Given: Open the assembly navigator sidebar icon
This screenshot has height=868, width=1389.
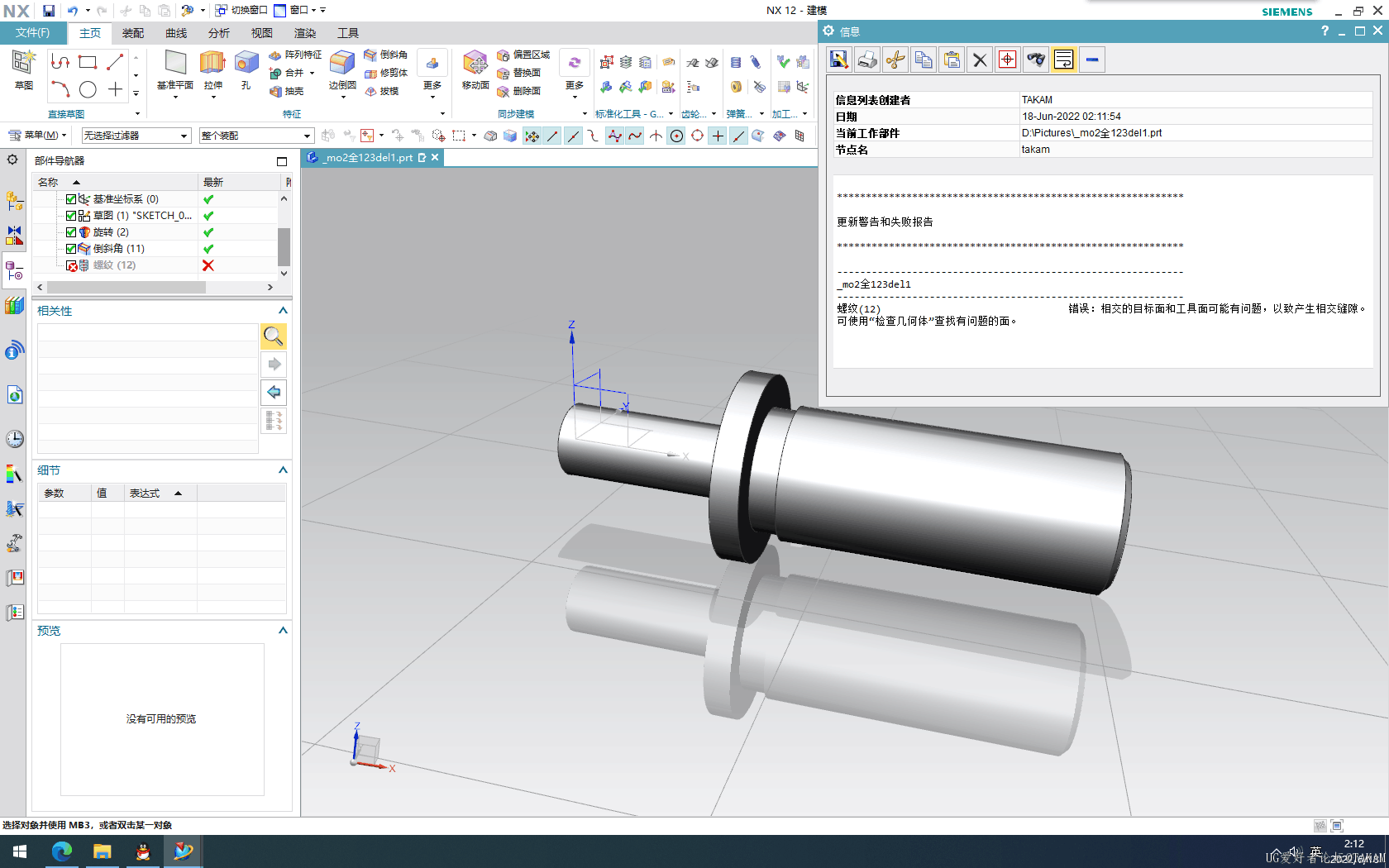Looking at the screenshot, I should click(x=14, y=200).
